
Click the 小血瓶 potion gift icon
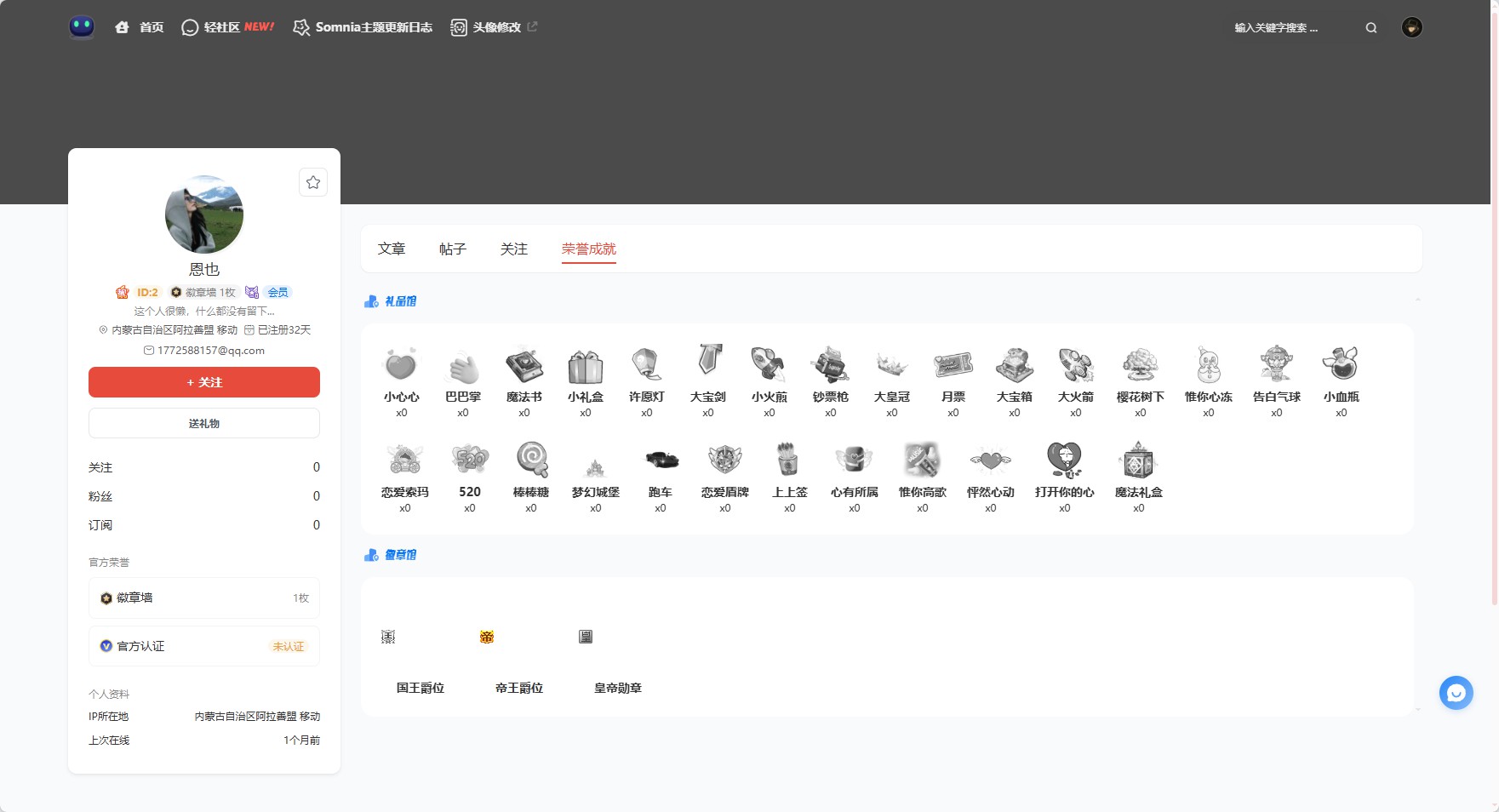coord(1341,364)
